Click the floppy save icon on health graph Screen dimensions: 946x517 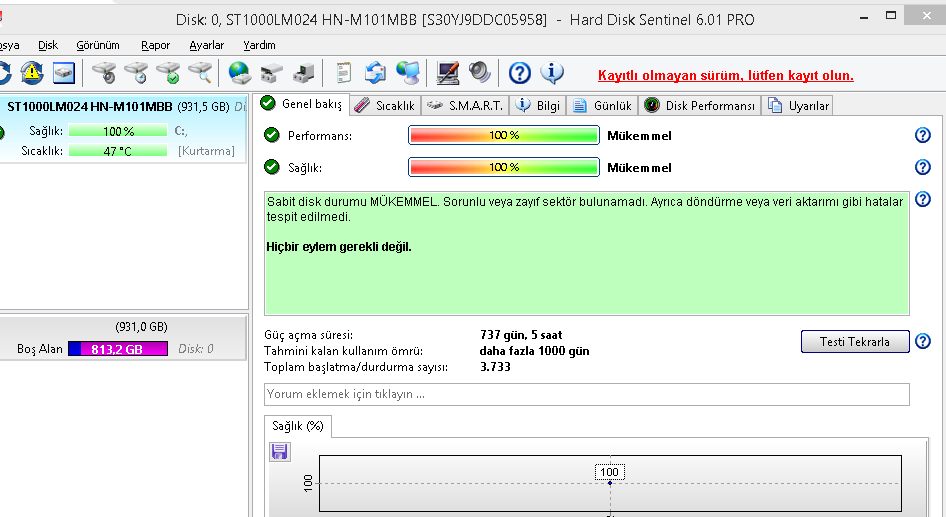[x=279, y=451]
